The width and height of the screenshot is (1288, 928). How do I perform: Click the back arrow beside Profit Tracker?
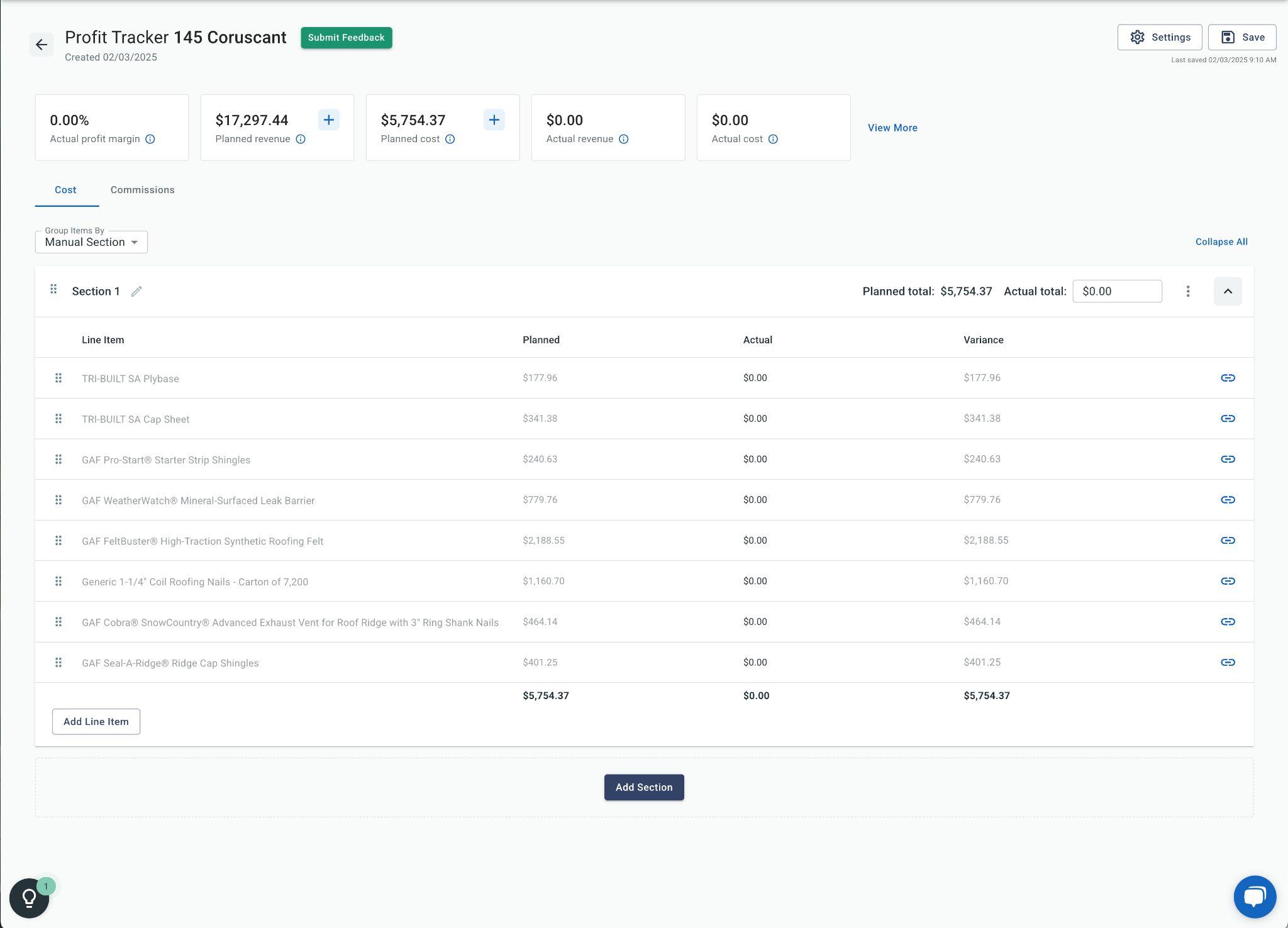coord(42,45)
